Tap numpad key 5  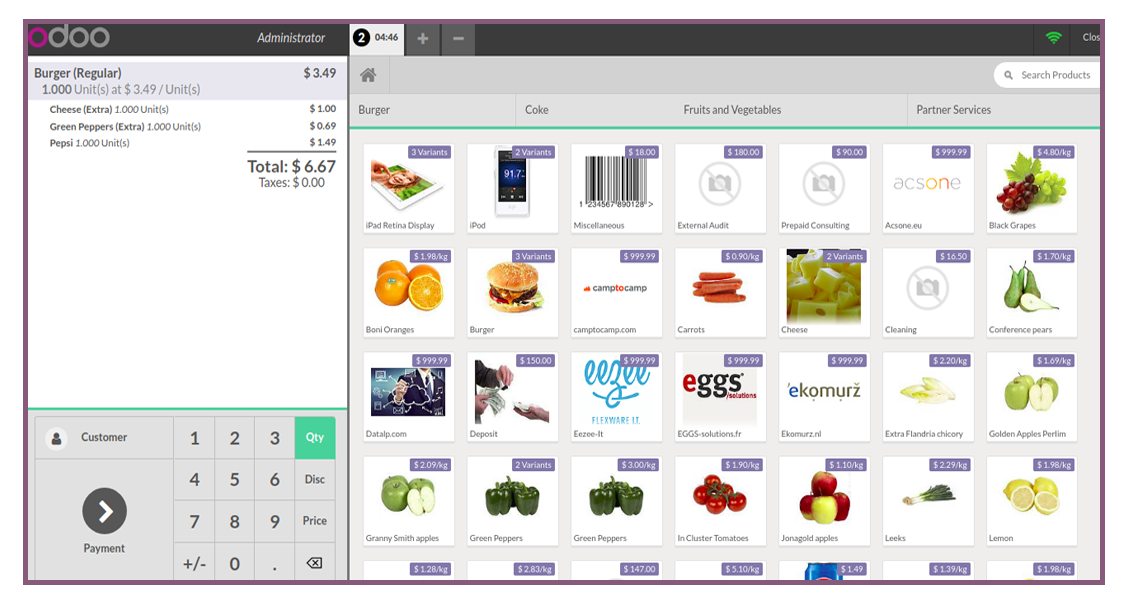pyautogui.click(x=235, y=480)
